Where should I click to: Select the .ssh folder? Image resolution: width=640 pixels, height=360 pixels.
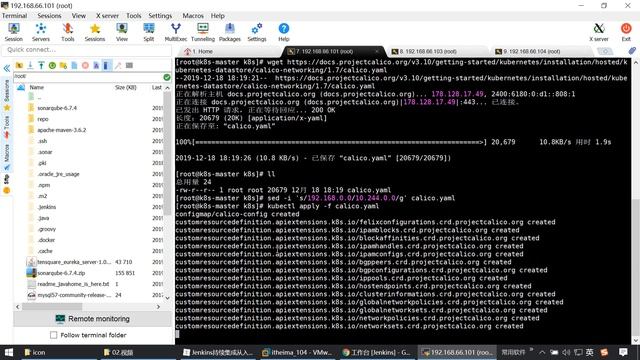(x=42, y=141)
